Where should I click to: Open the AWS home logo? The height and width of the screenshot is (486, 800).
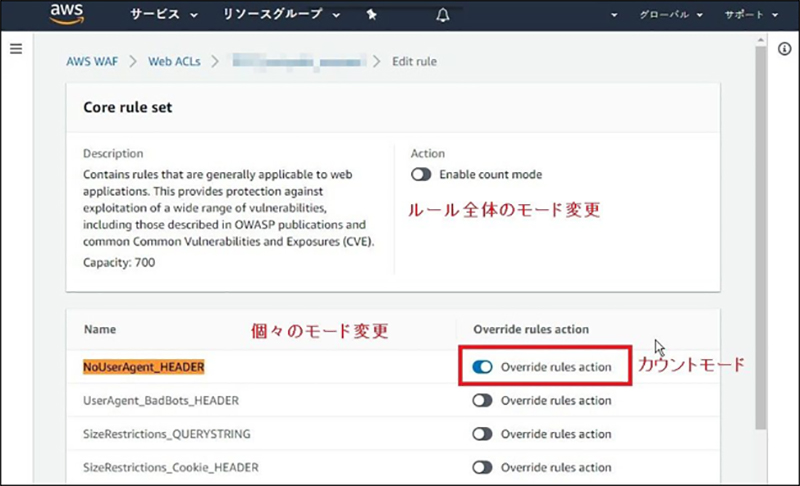(67, 14)
